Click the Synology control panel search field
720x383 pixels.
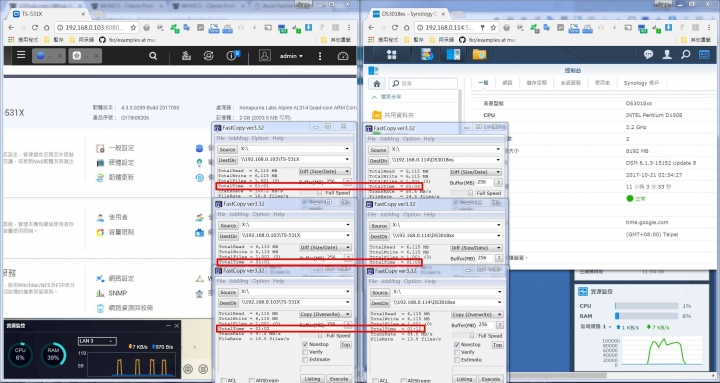click(x=423, y=84)
